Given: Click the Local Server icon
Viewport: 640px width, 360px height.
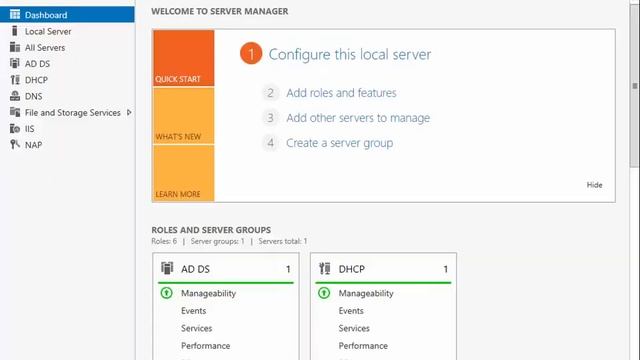Looking at the screenshot, I should (x=15, y=31).
